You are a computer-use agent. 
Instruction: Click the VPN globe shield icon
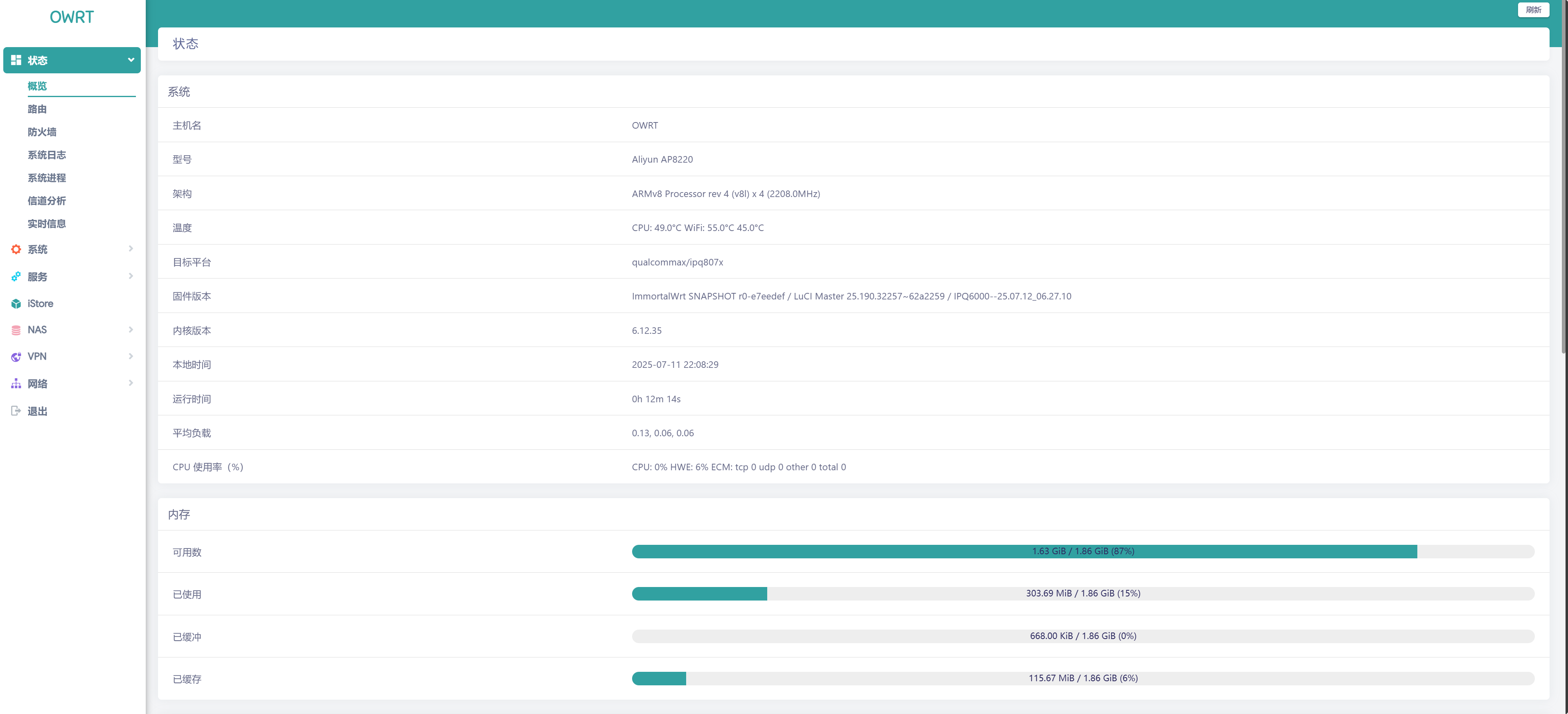point(16,357)
